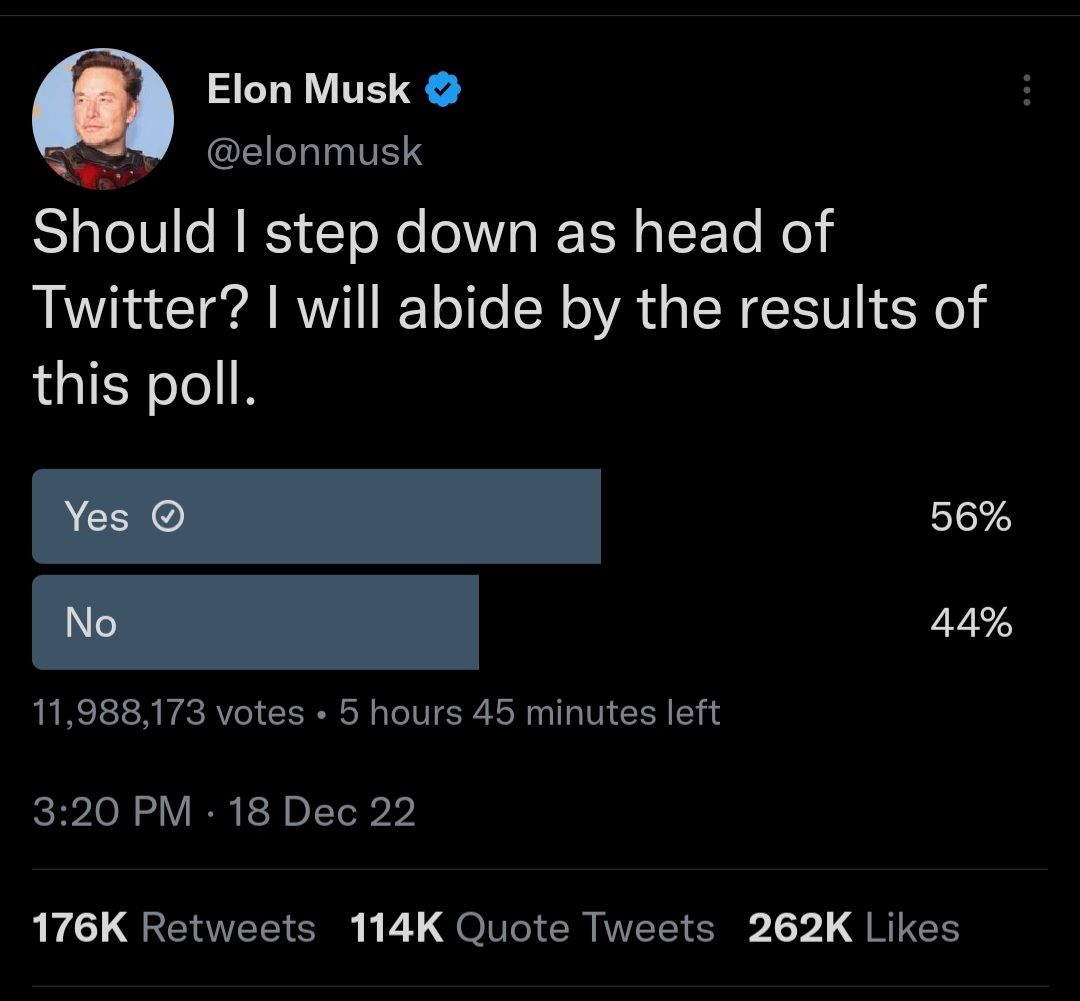Open the @elonmusk handle link
Image resolution: width=1080 pixels, height=1001 pixels.
point(314,151)
